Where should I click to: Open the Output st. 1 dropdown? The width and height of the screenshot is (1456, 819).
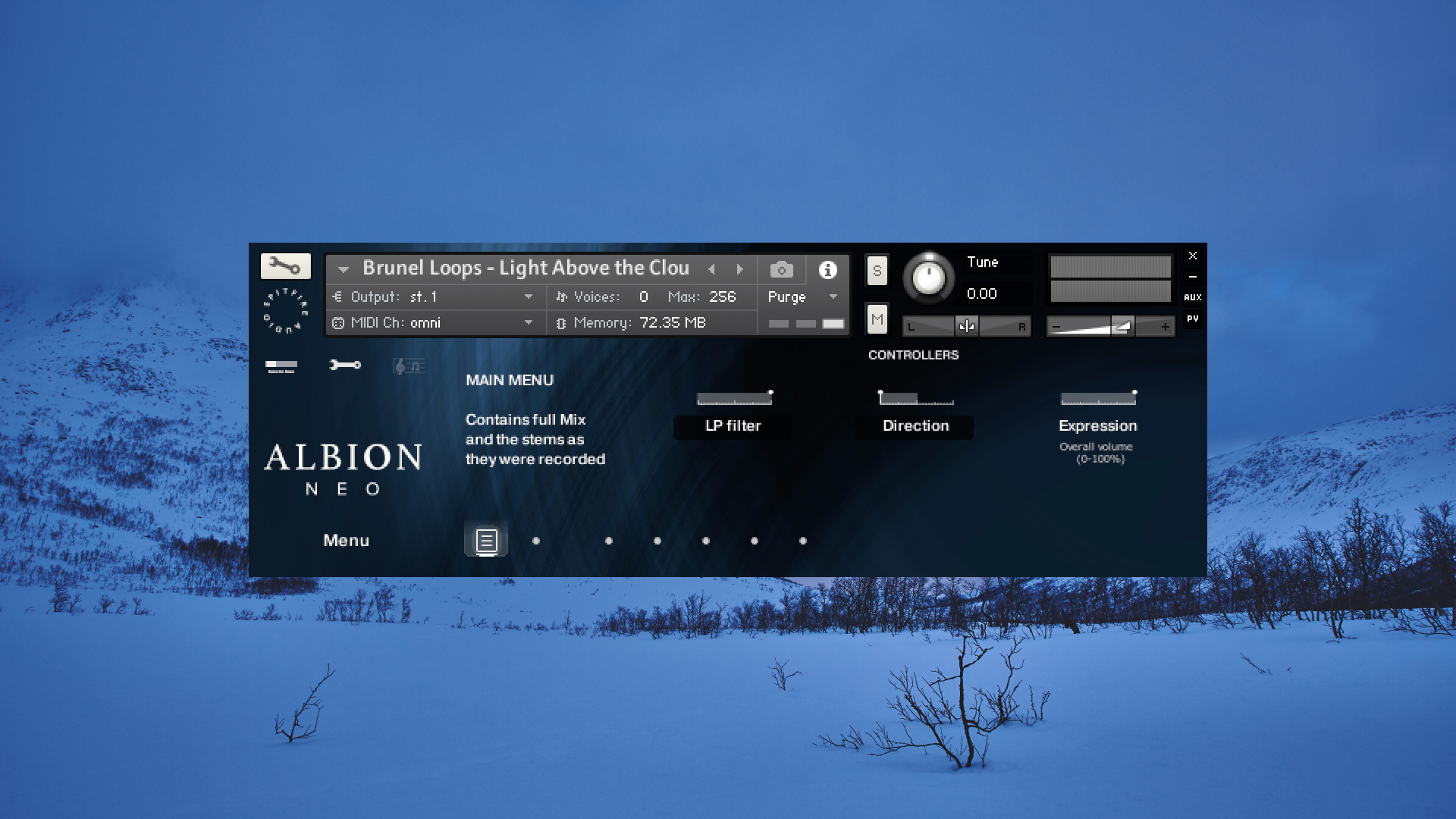coord(436,297)
